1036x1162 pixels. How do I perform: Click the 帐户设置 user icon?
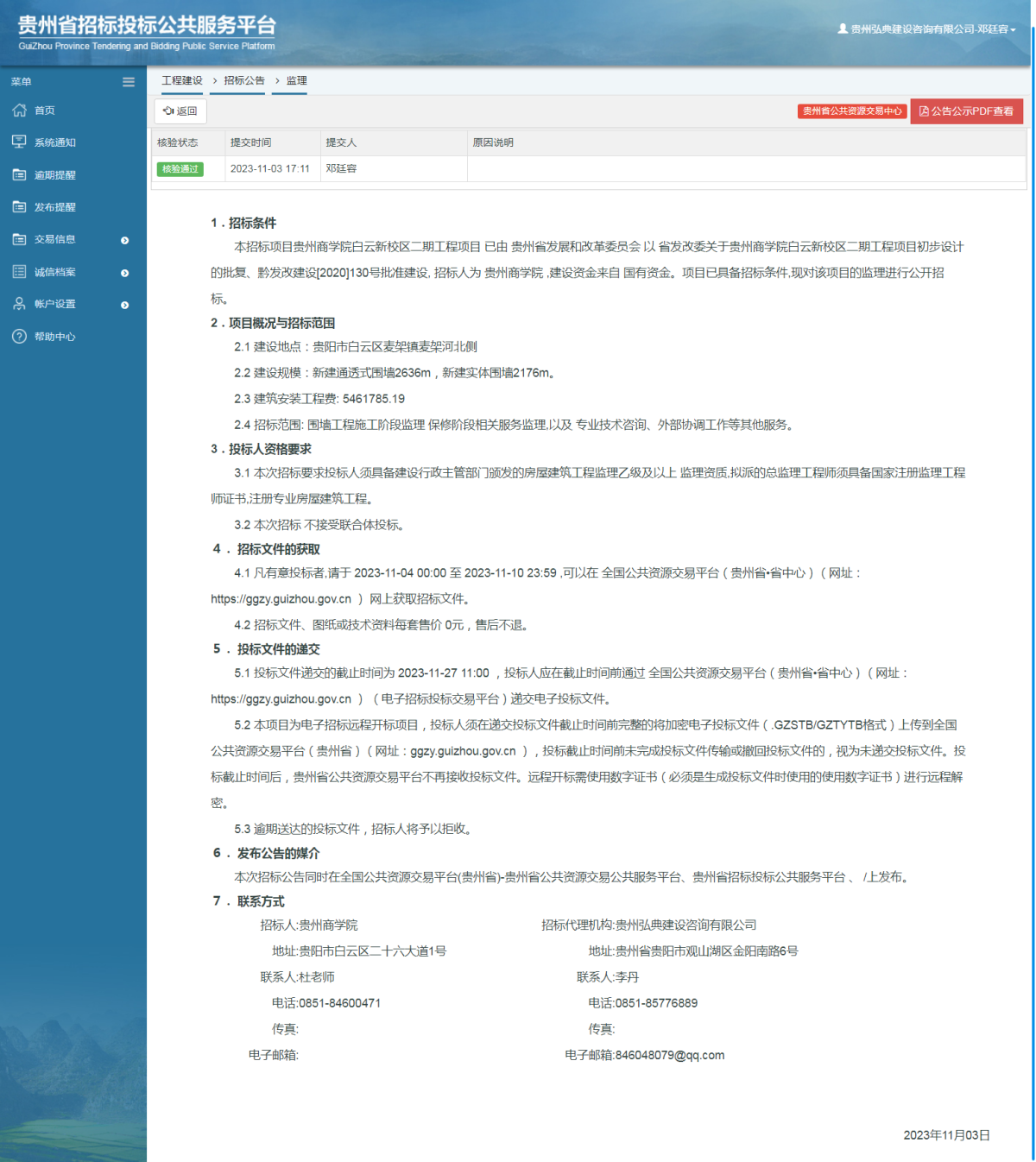point(19,304)
